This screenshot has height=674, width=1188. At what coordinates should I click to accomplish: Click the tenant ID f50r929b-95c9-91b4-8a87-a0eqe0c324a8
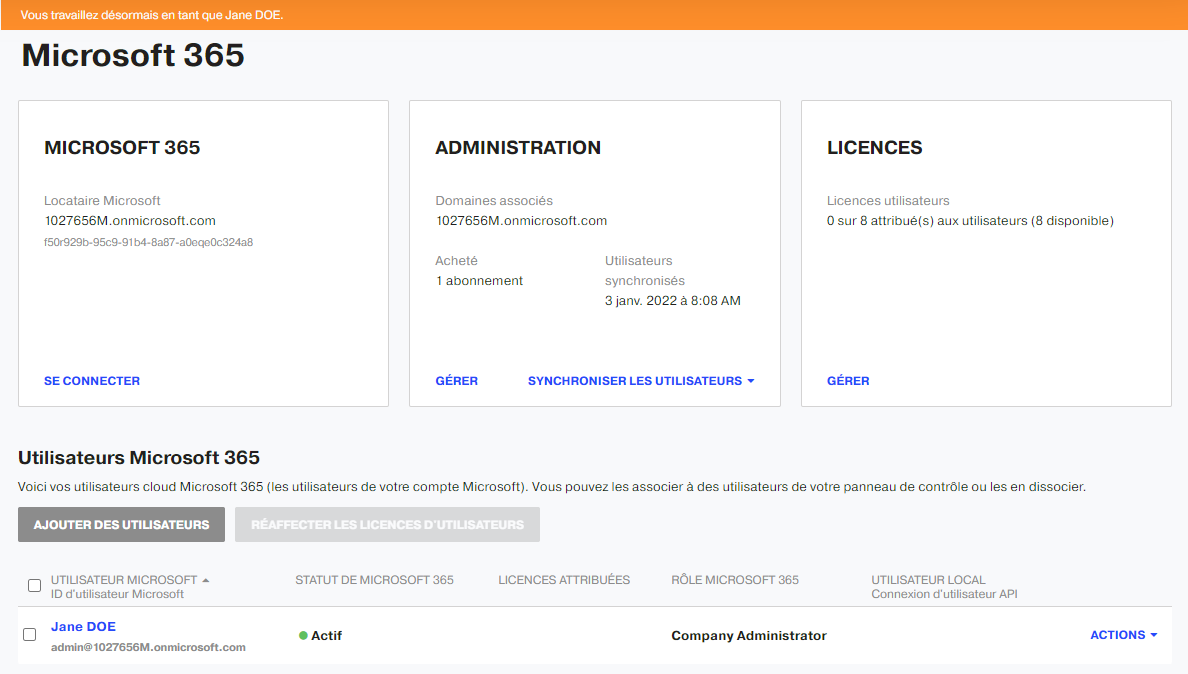[x=148, y=242]
